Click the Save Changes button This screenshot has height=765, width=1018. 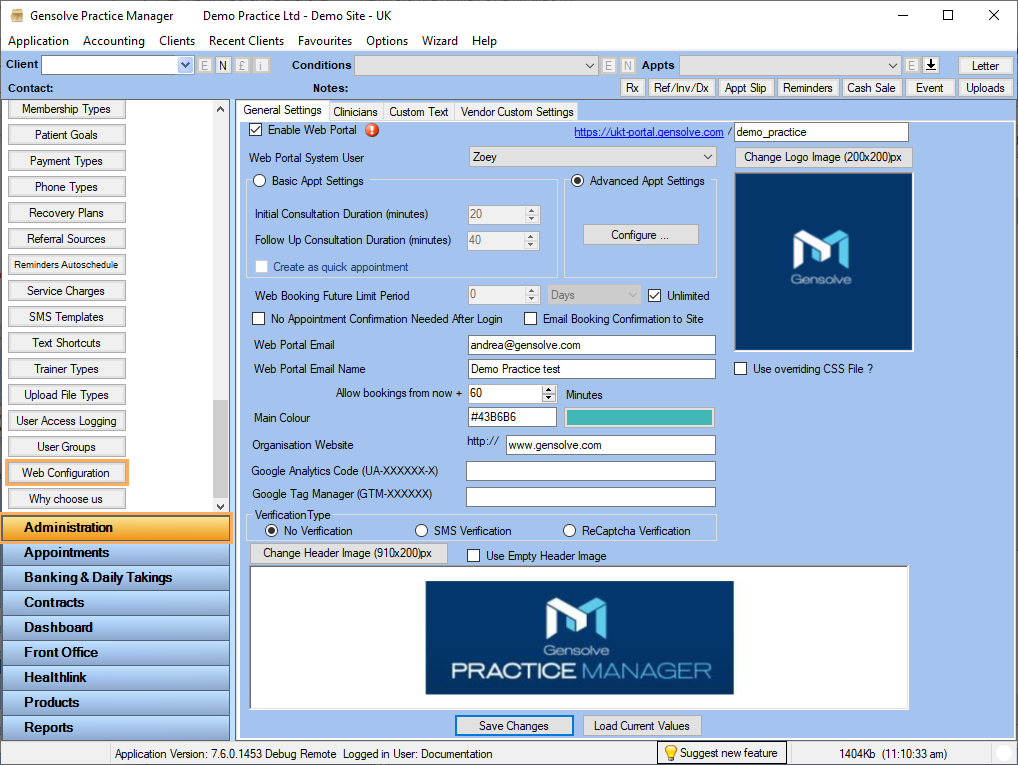point(514,725)
